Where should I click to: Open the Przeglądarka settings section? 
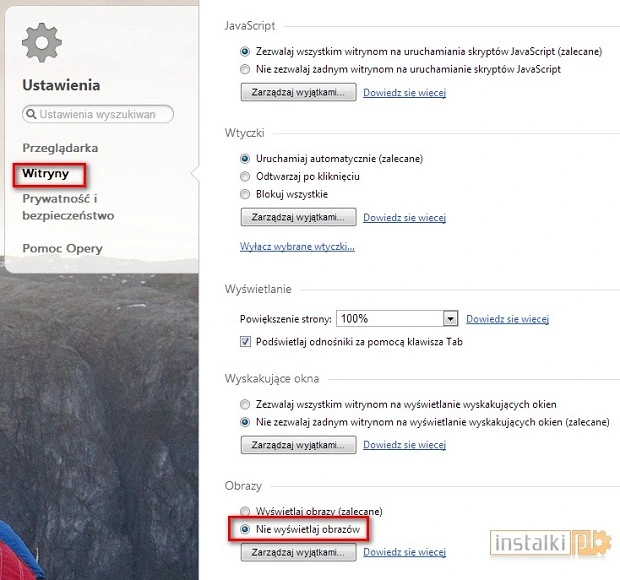(60, 148)
